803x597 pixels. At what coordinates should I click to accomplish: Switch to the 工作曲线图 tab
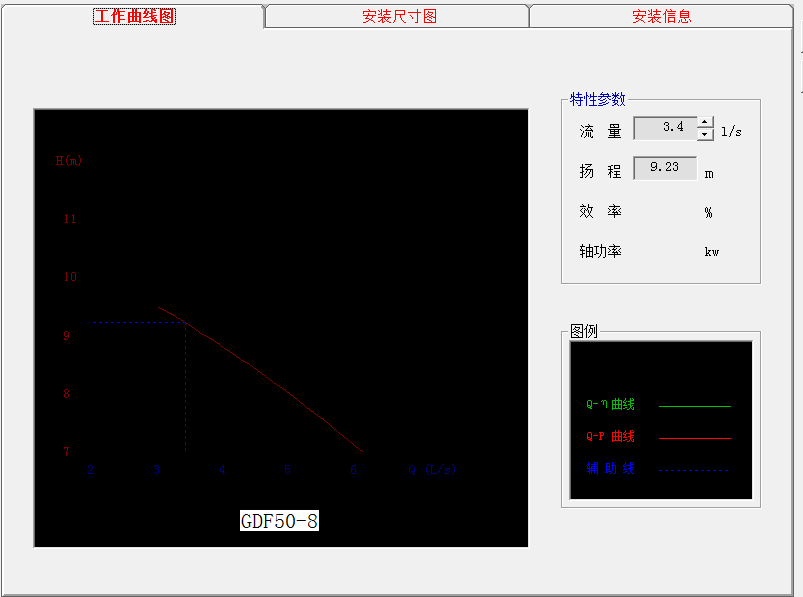134,16
